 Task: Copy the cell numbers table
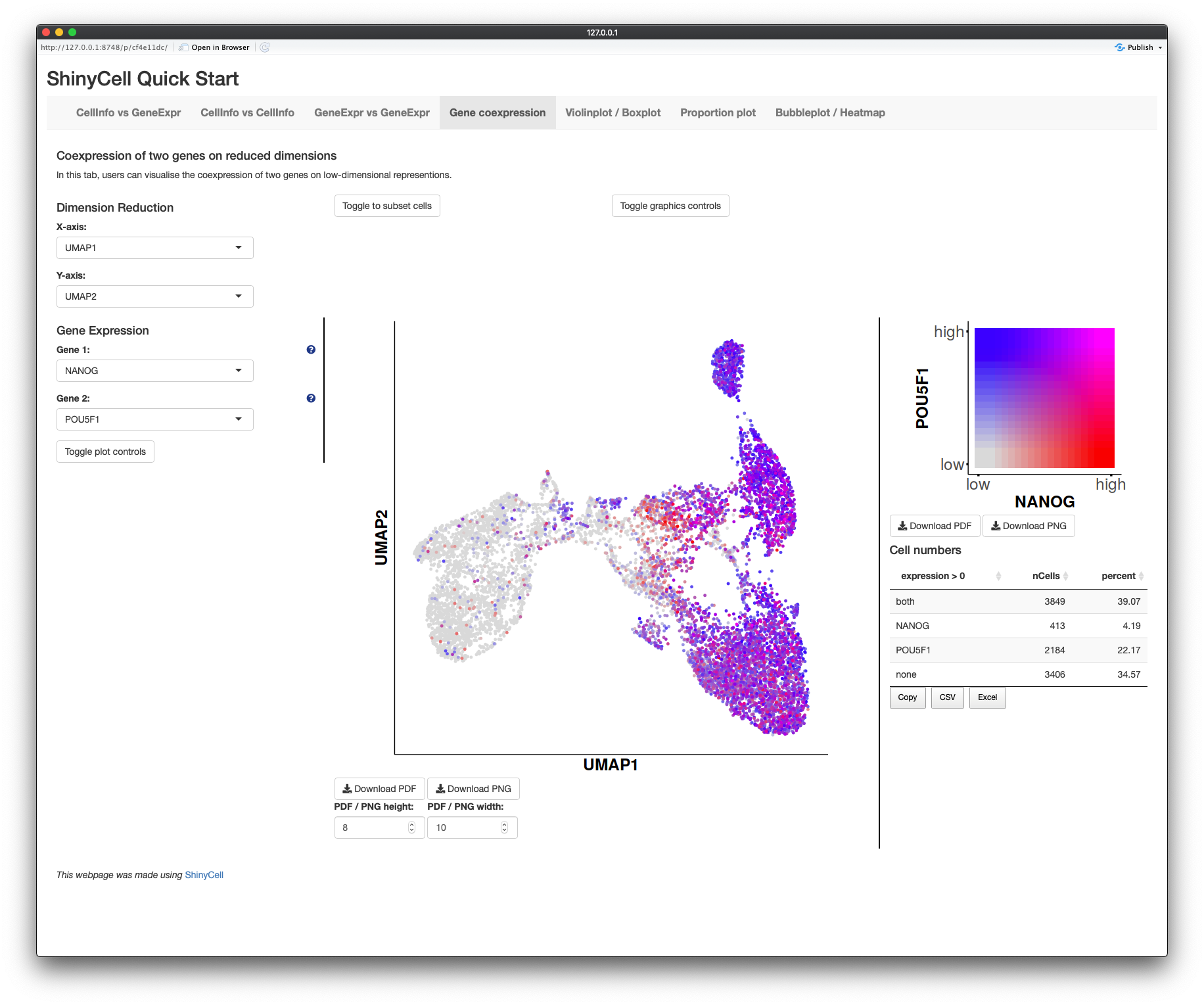pos(908,697)
